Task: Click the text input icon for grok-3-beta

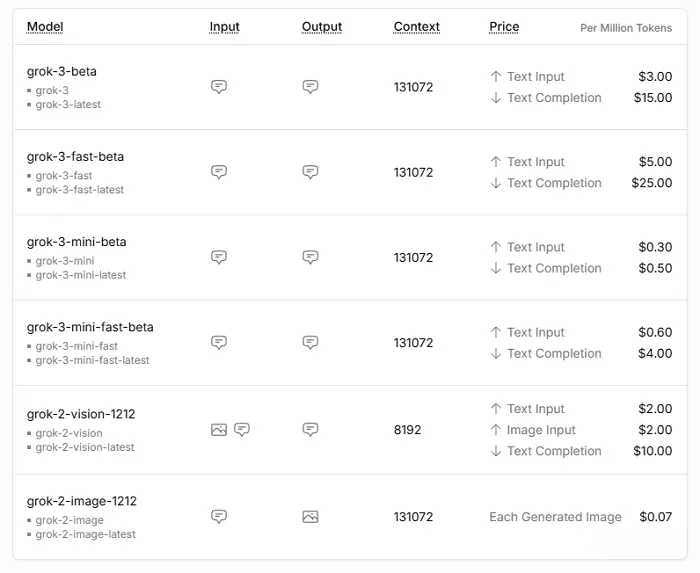Action: click(219, 86)
